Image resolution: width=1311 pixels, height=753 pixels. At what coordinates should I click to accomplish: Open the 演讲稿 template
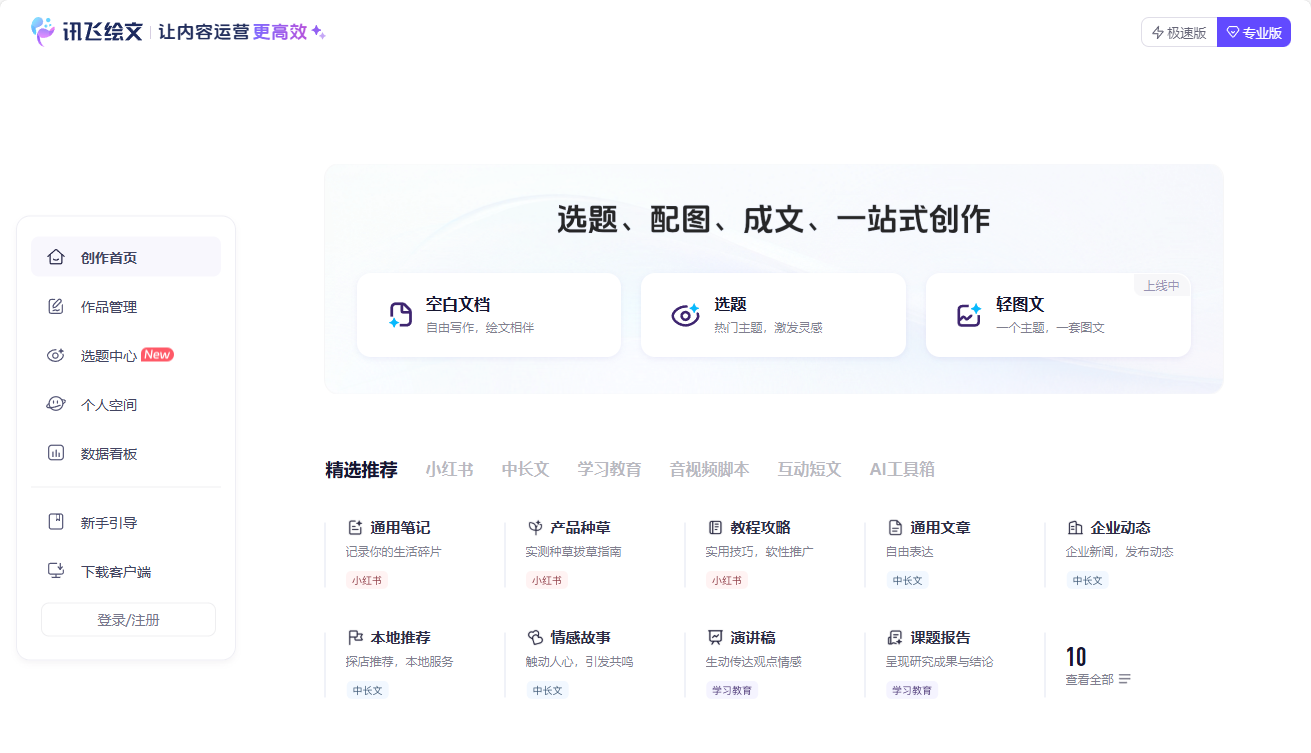pos(760,660)
